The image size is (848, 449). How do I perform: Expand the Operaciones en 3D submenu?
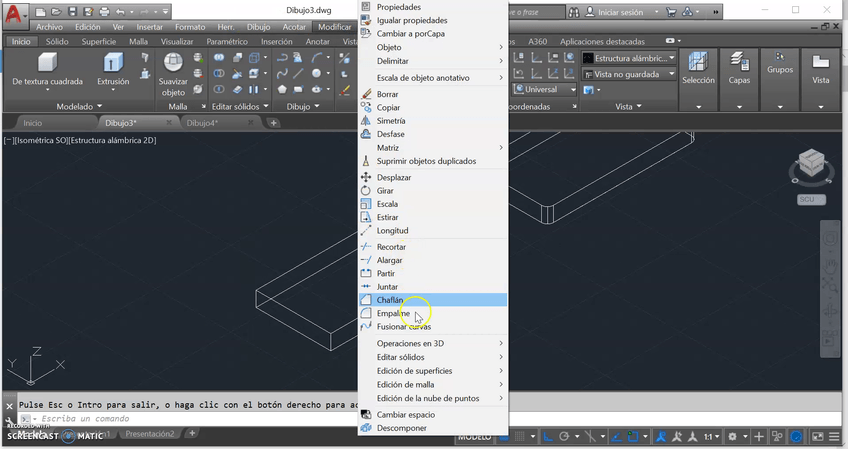tap(433, 343)
